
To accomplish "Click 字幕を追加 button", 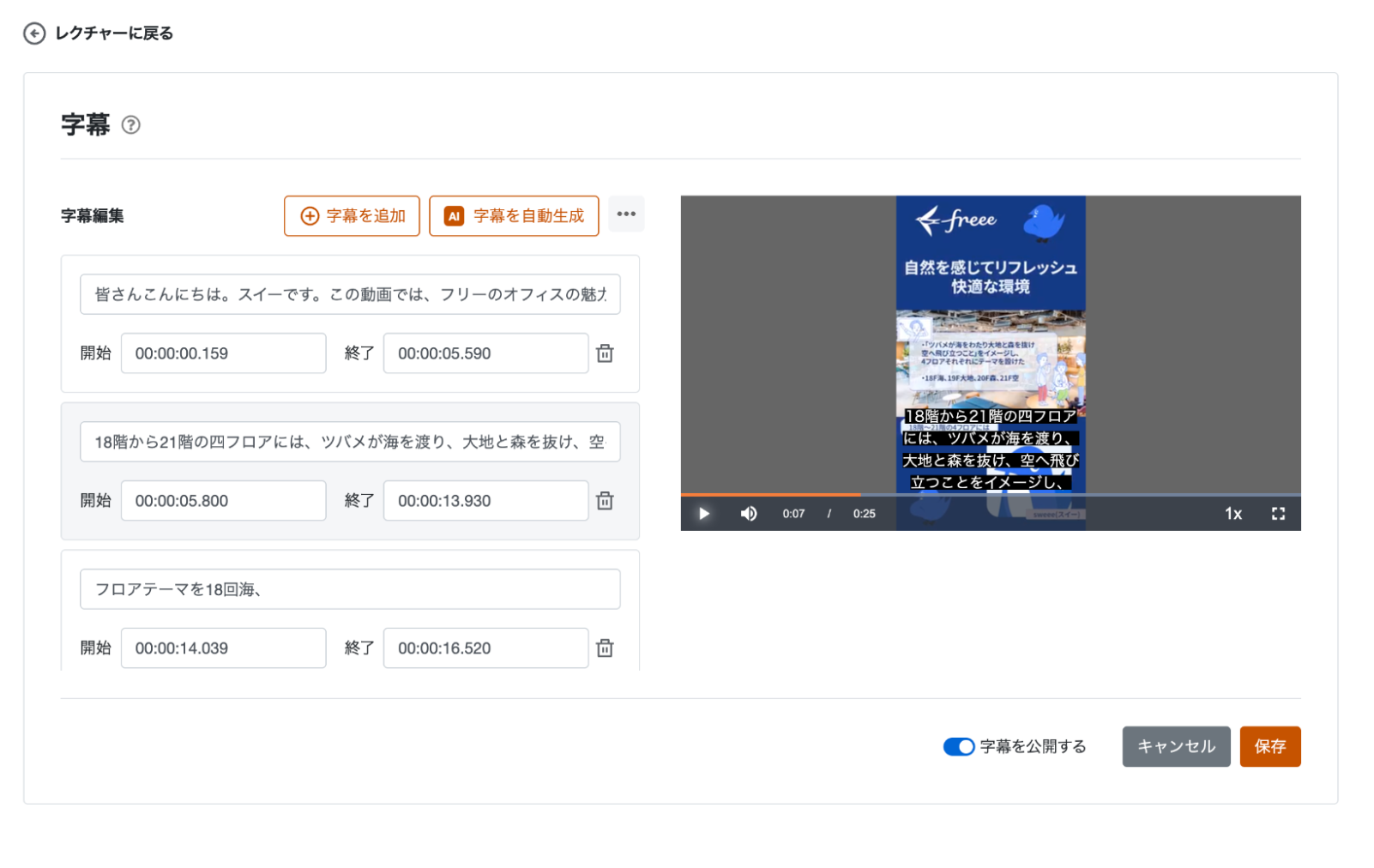I will tap(352, 216).
